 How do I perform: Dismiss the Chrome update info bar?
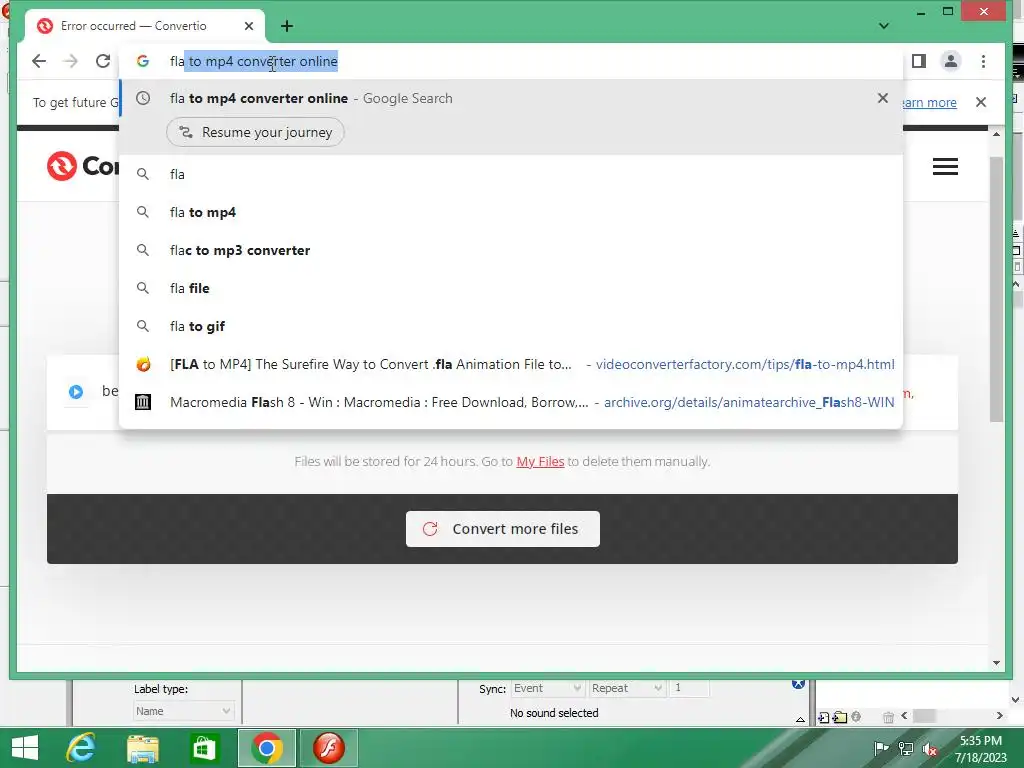[980, 102]
